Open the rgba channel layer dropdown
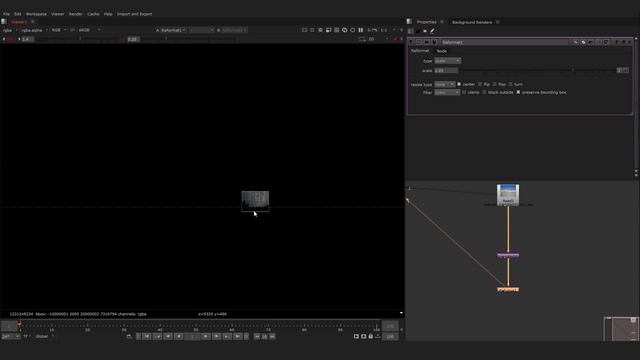This screenshot has height=360, width=640. [x=10, y=30]
